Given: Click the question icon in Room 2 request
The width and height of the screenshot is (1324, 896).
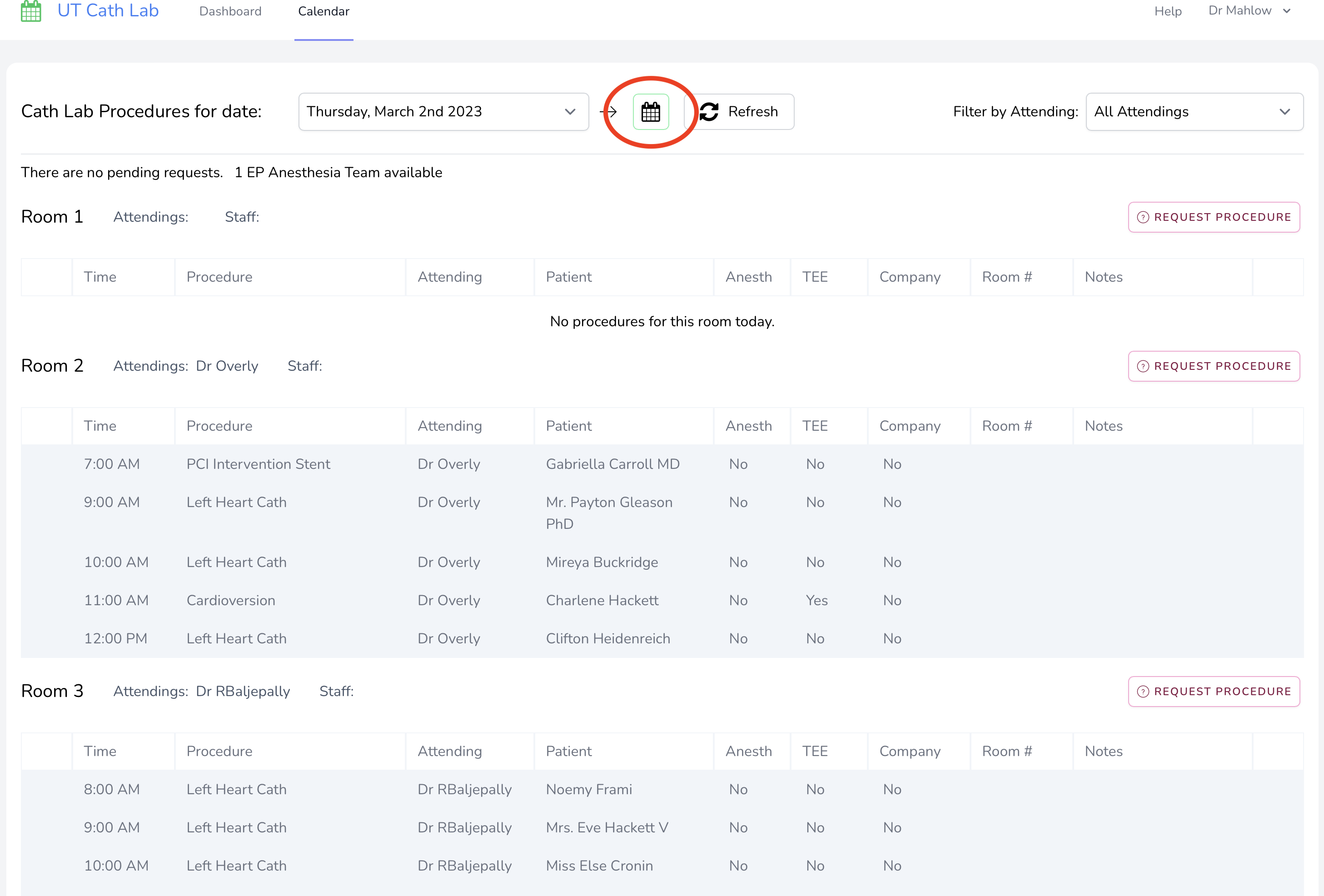Looking at the screenshot, I should [x=1142, y=366].
